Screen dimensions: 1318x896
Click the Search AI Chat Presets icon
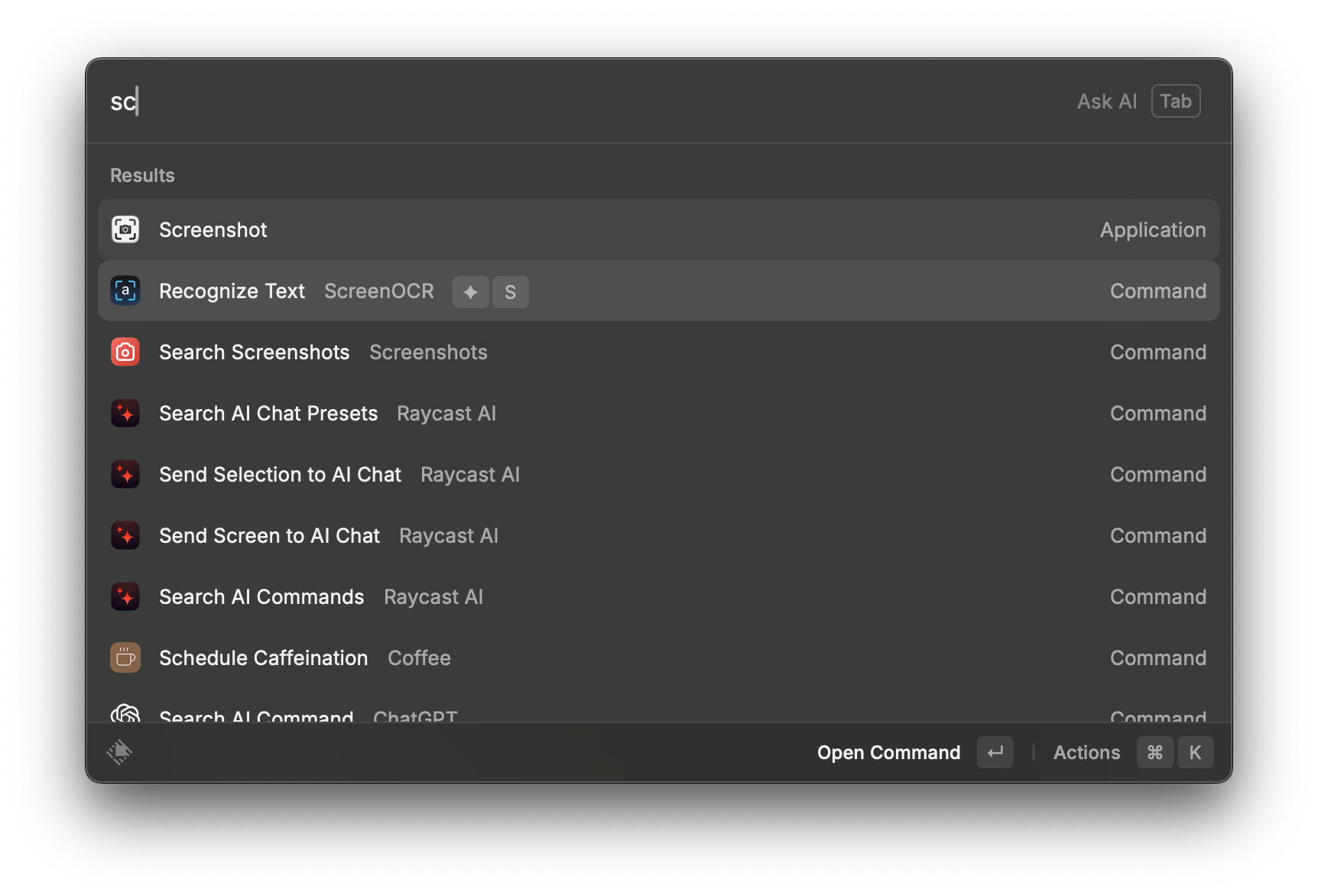click(125, 413)
